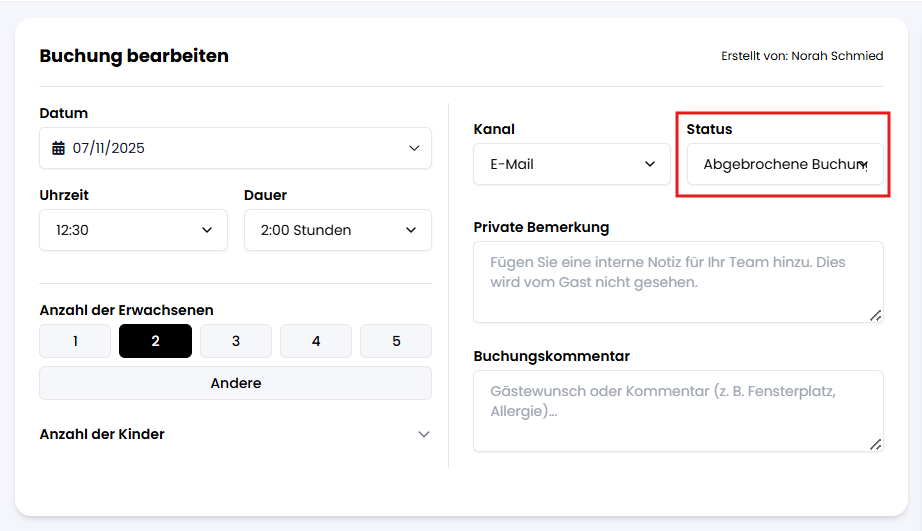Choose 3 adults option
The image size is (922, 531).
236,341
